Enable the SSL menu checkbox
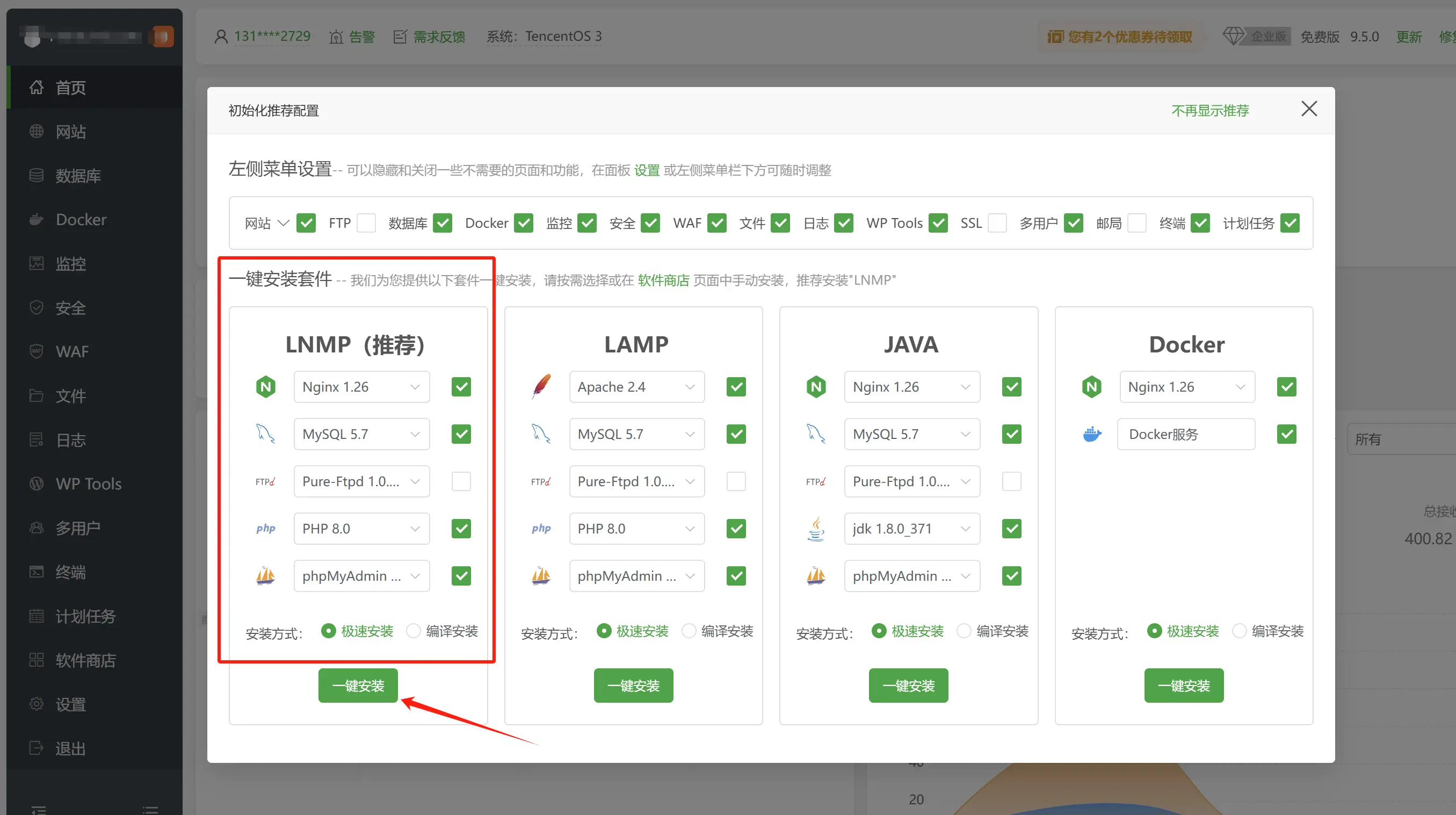This screenshot has width=1456, height=815. [997, 223]
